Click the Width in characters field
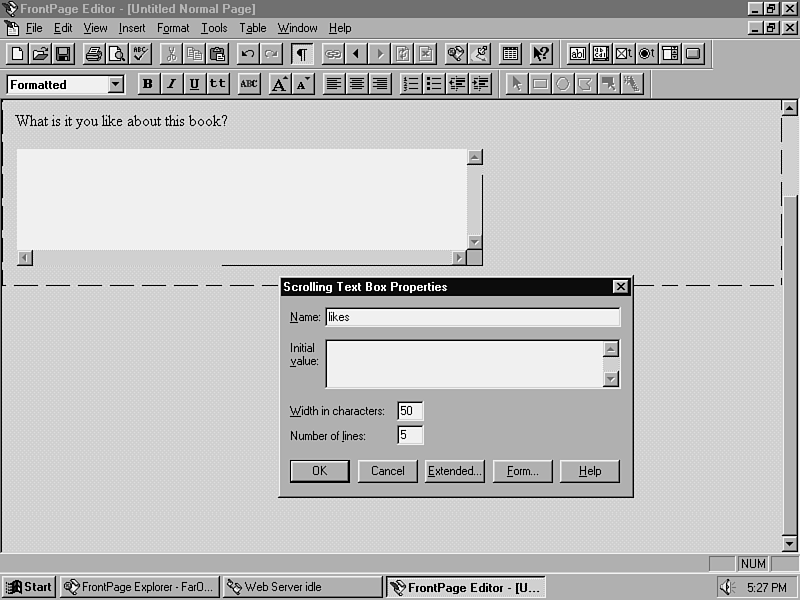 point(410,411)
